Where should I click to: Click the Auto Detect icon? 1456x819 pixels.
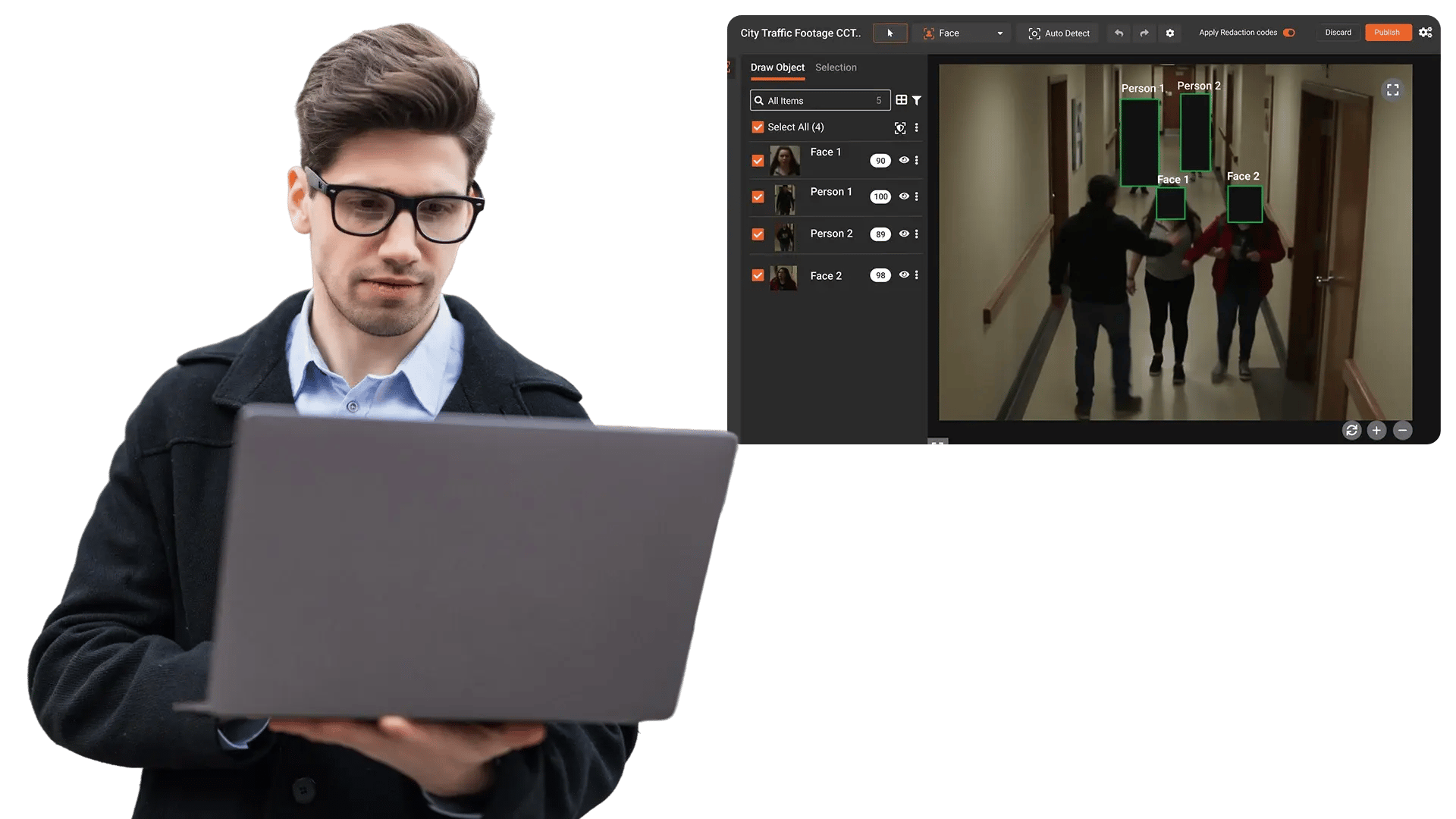1034,33
